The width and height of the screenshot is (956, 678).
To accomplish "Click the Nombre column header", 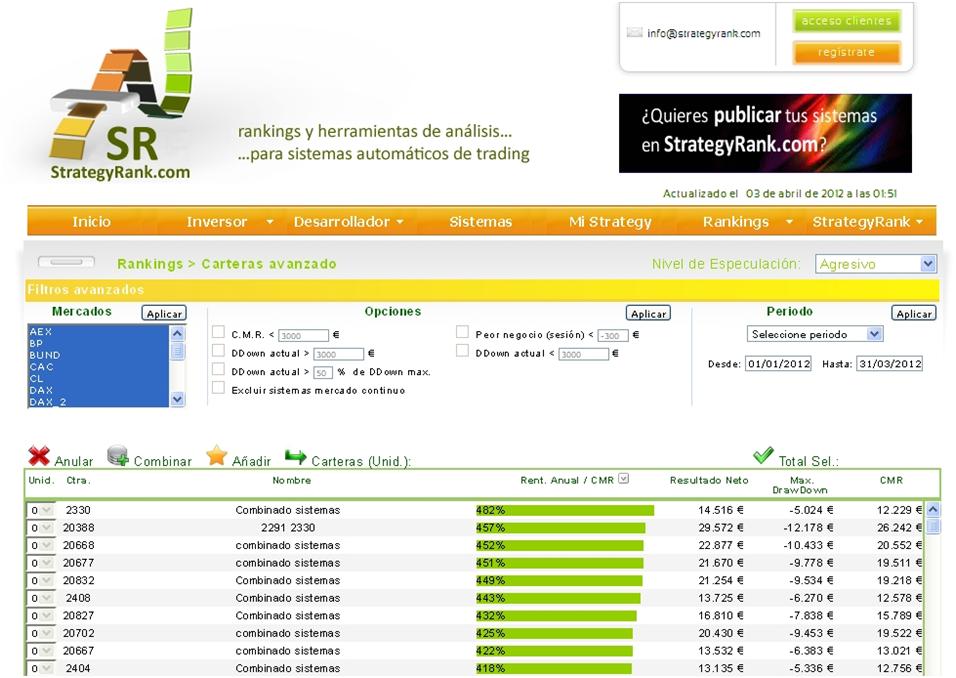I will click(x=291, y=480).
